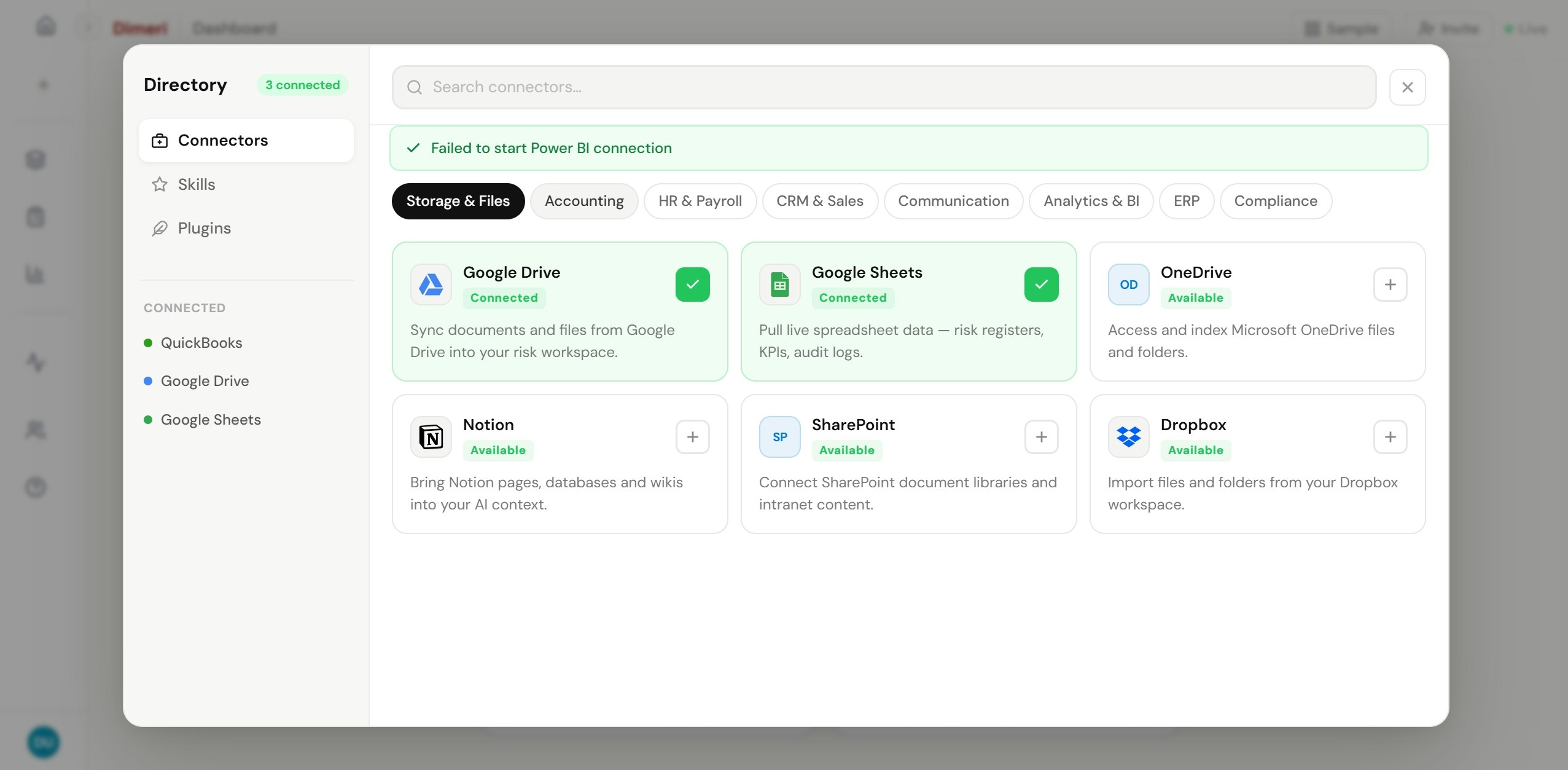Open the Compliance category tab

(1275, 201)
